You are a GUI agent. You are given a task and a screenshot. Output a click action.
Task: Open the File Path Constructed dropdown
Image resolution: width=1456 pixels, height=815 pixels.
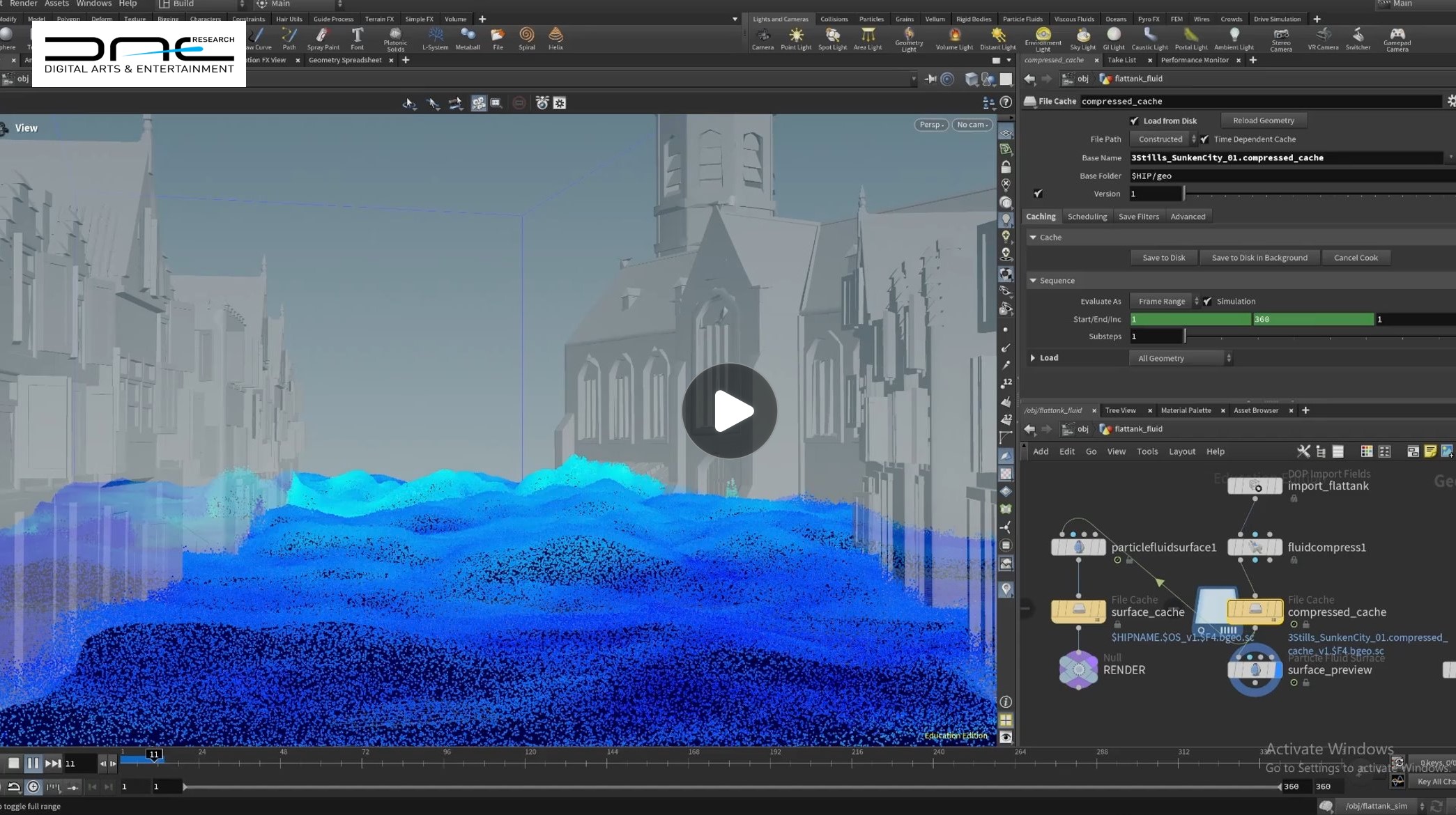pos(1163,139)
